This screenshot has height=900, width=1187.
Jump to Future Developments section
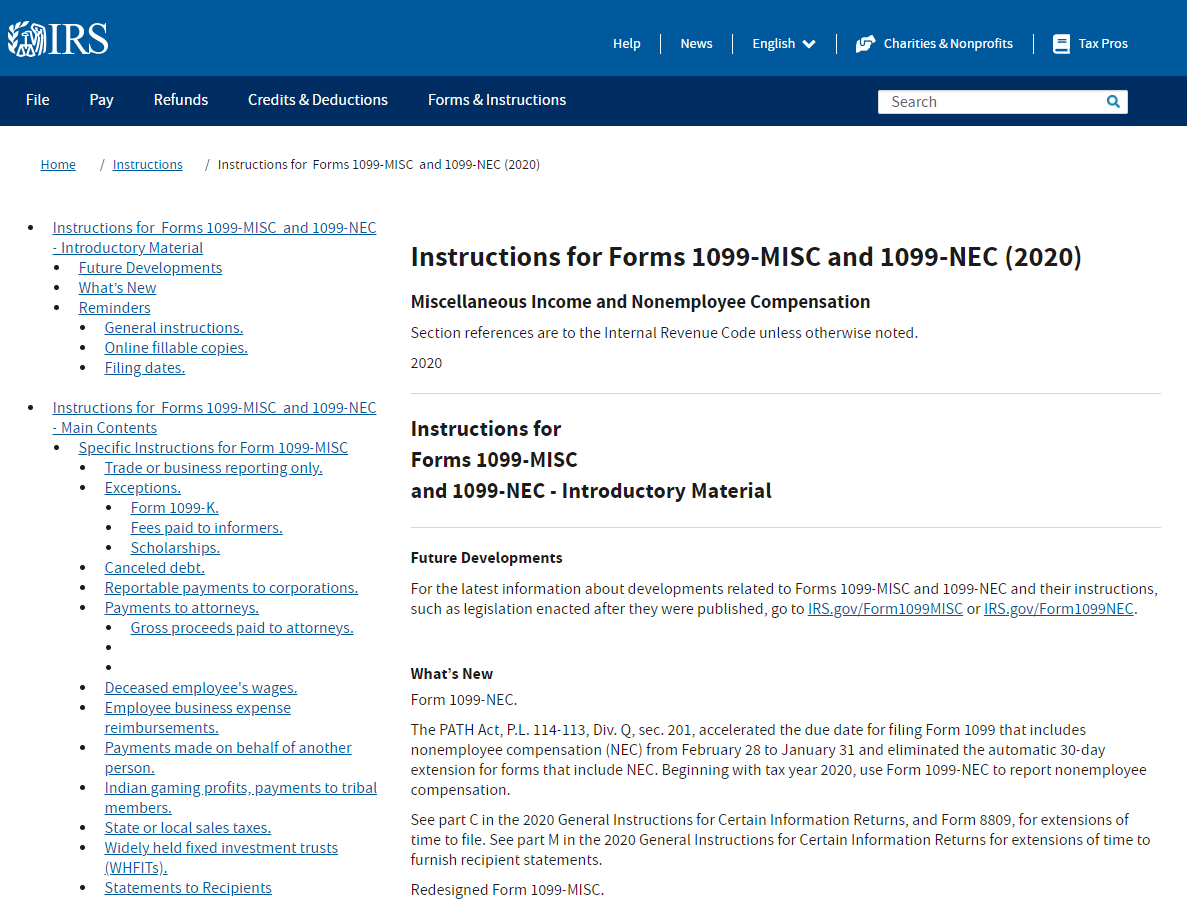(151, 268)
